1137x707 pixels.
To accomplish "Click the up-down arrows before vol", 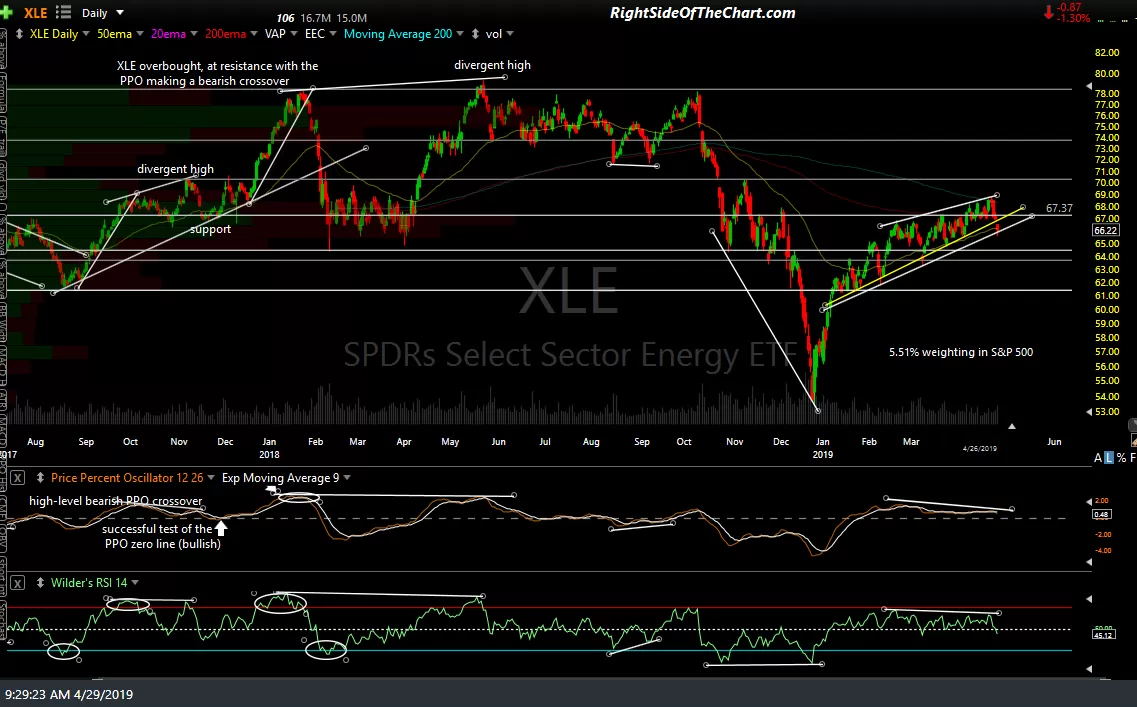I will (x=475, y=34).
